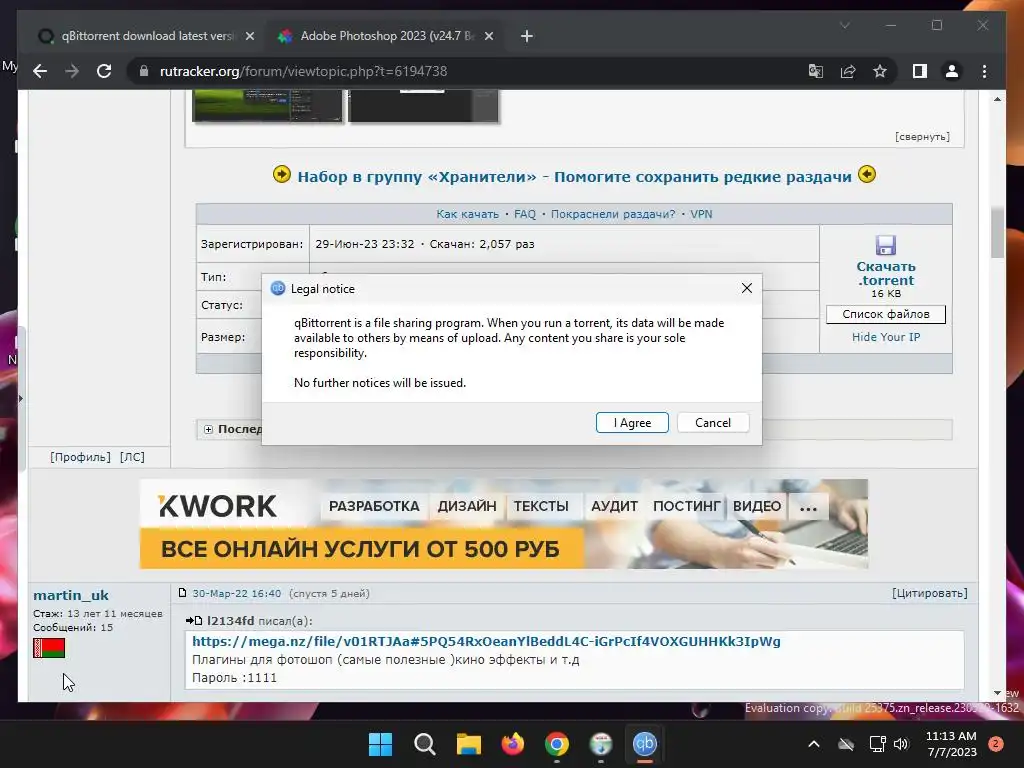Viewport: 1024px width, 768px height.
Task: Close the qBittorrent download browser tab
Action: coord(249,36)
